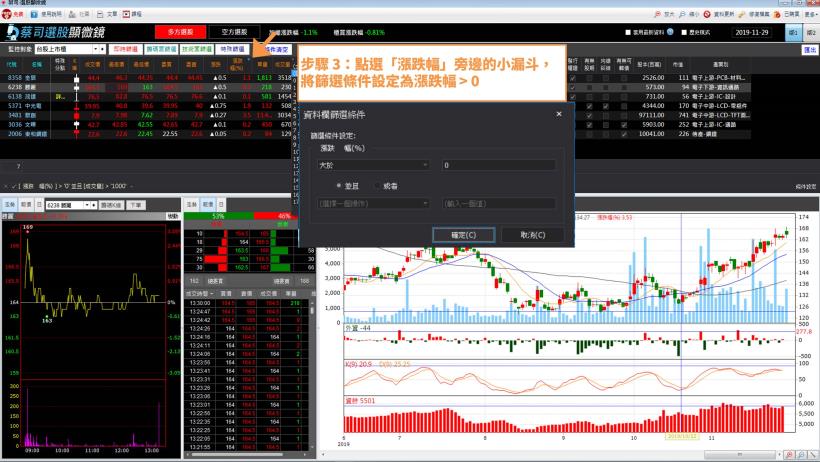Click the microscope logo 蔡司選股顯微鏡

(x=55, y=32)
